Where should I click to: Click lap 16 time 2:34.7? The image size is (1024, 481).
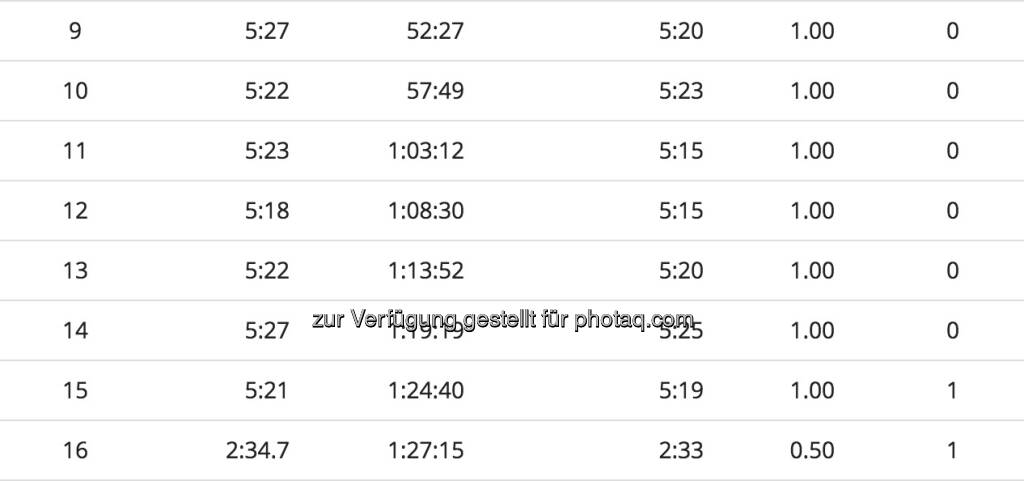257,450
